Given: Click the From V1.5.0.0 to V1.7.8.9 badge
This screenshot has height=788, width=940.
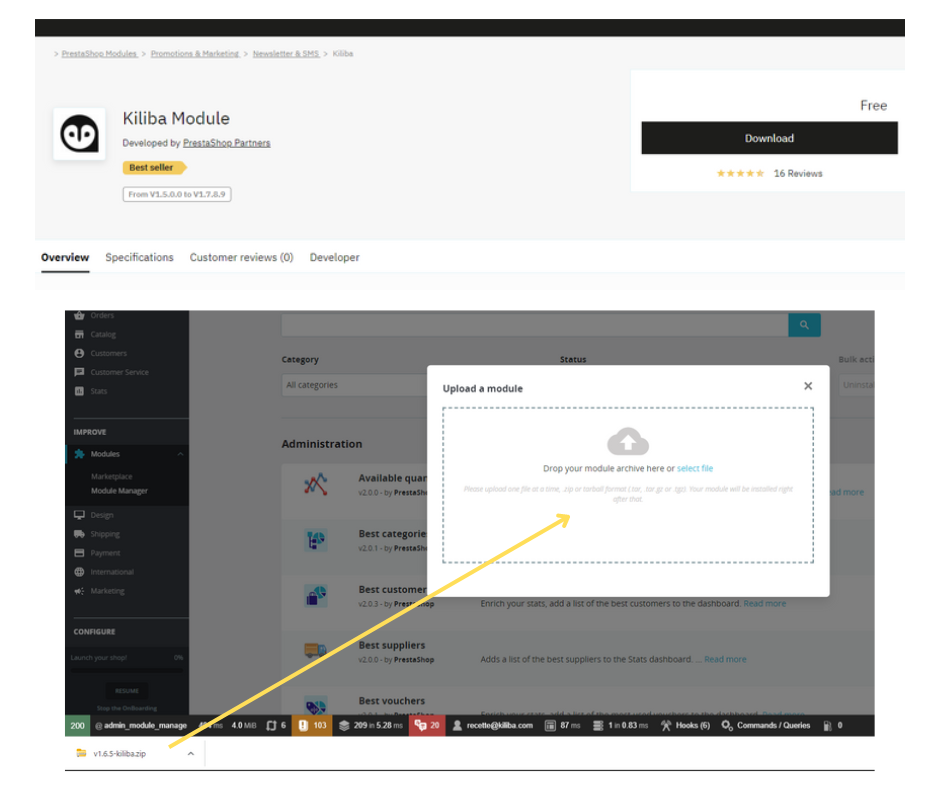Looking at the screenshot, I should [177, 195].
